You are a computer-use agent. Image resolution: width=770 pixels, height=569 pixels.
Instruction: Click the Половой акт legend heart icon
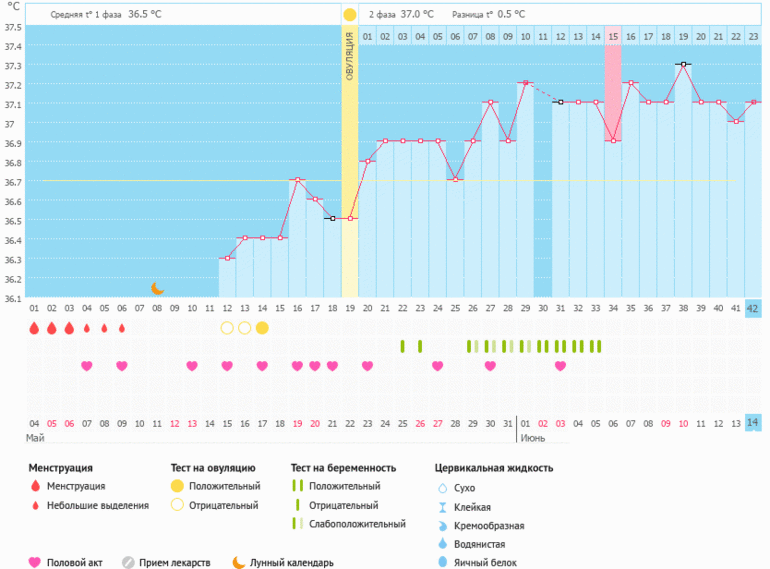pos(34,562)
